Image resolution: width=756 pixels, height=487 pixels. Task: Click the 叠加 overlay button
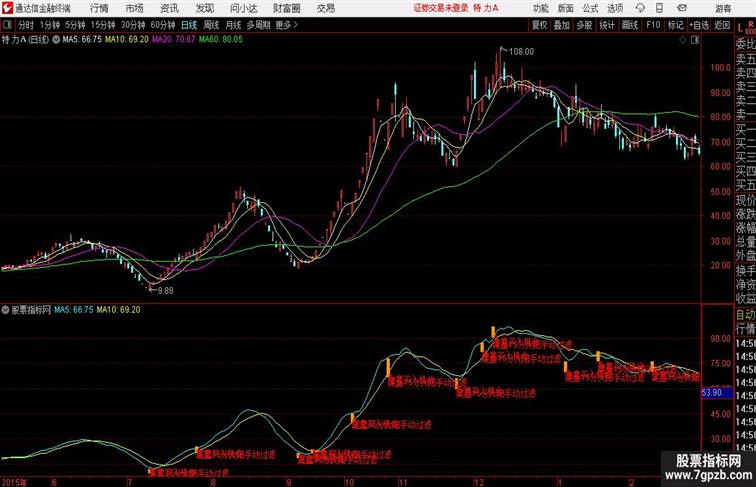[x=562, y=25]
